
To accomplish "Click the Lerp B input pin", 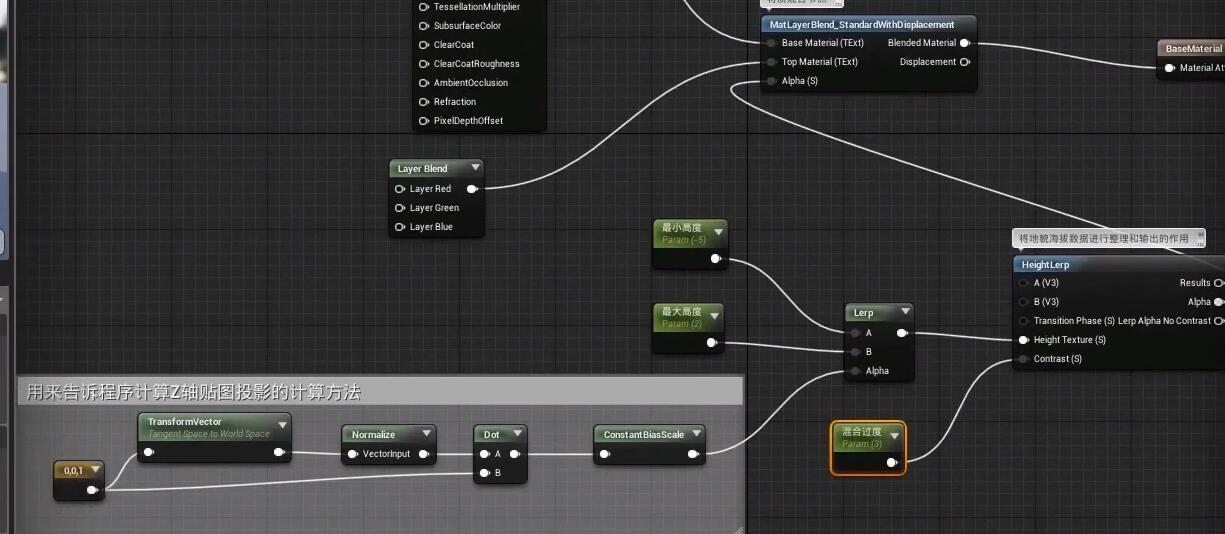I will pyautogui.click(x=855, y=352).
